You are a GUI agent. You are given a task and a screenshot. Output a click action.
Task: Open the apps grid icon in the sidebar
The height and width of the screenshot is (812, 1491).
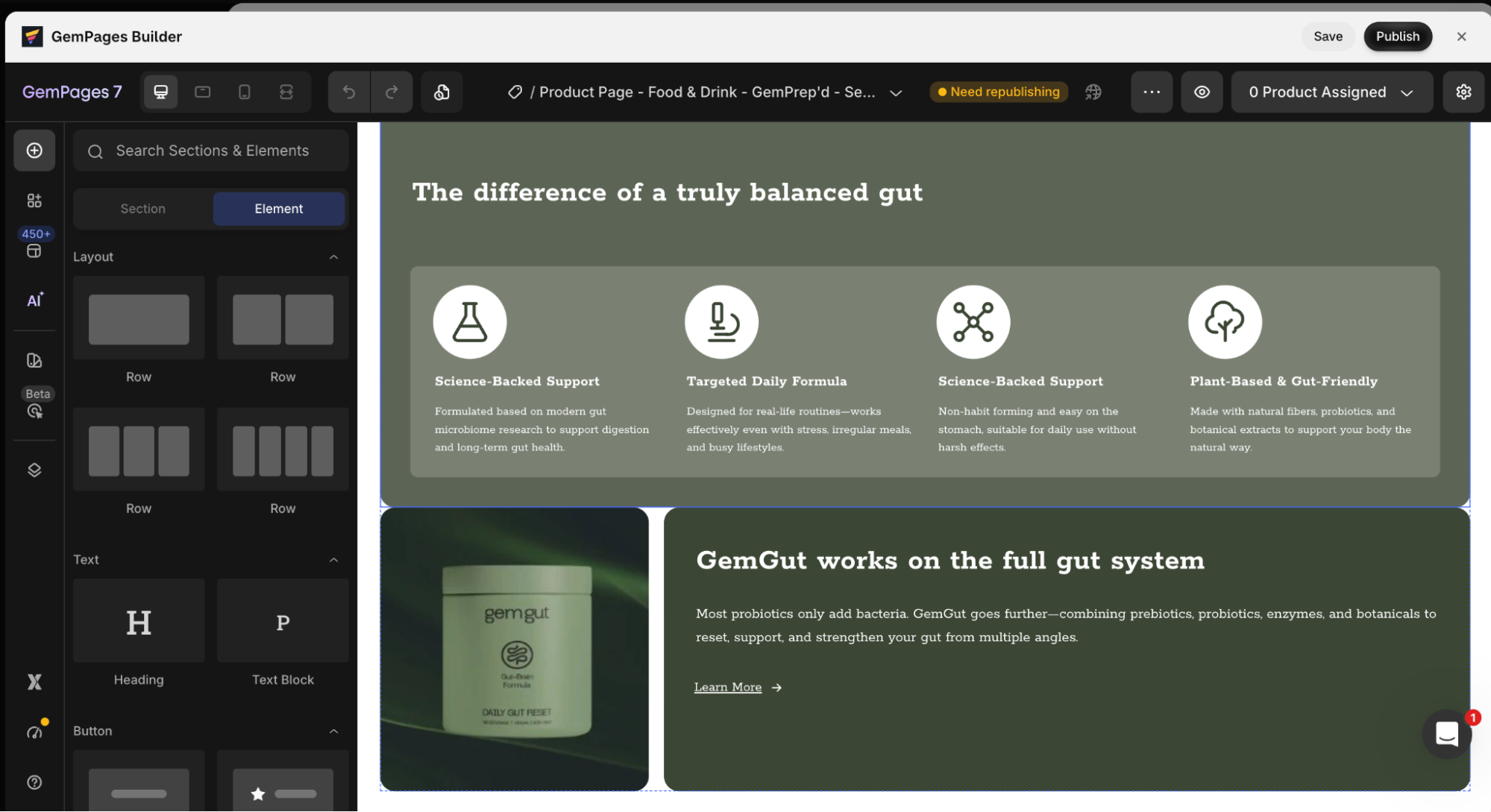[x=34, y=201]
